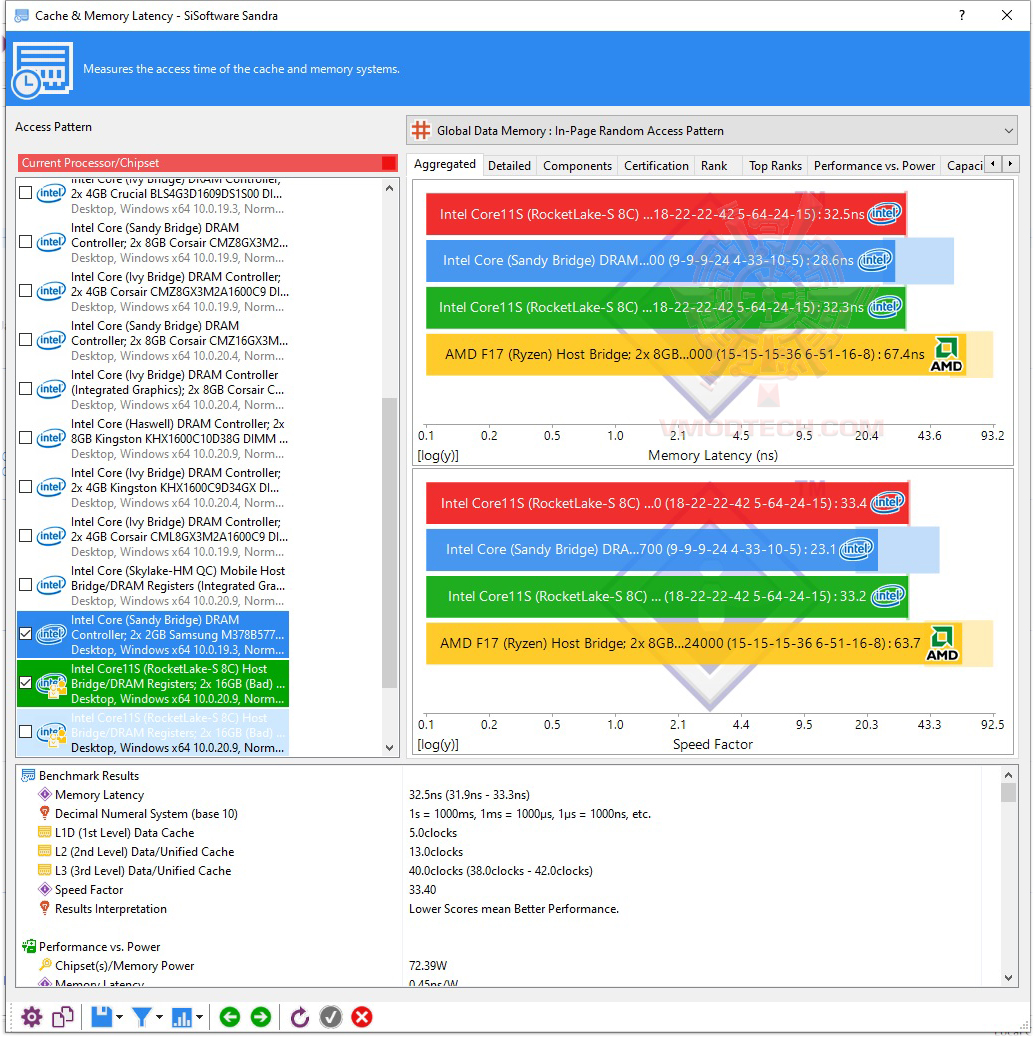
Task: Select the Memory Latency result row
Action: coord(509,794)
